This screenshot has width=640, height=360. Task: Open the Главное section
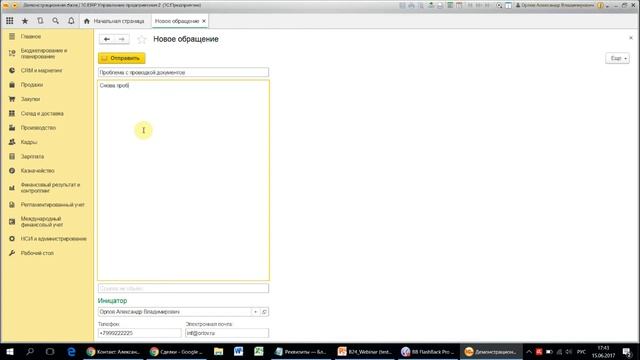pyautogui.click(x=31, y=36)
